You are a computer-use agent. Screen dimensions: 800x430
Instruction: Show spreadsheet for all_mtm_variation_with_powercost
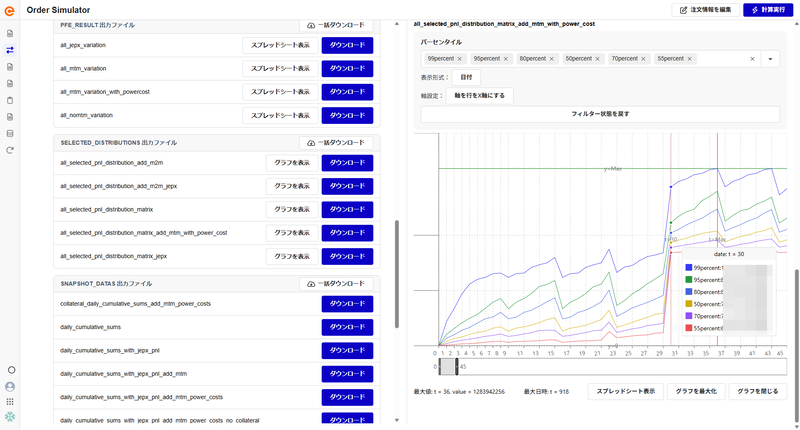pyautogui.click(x=280, y=92)
